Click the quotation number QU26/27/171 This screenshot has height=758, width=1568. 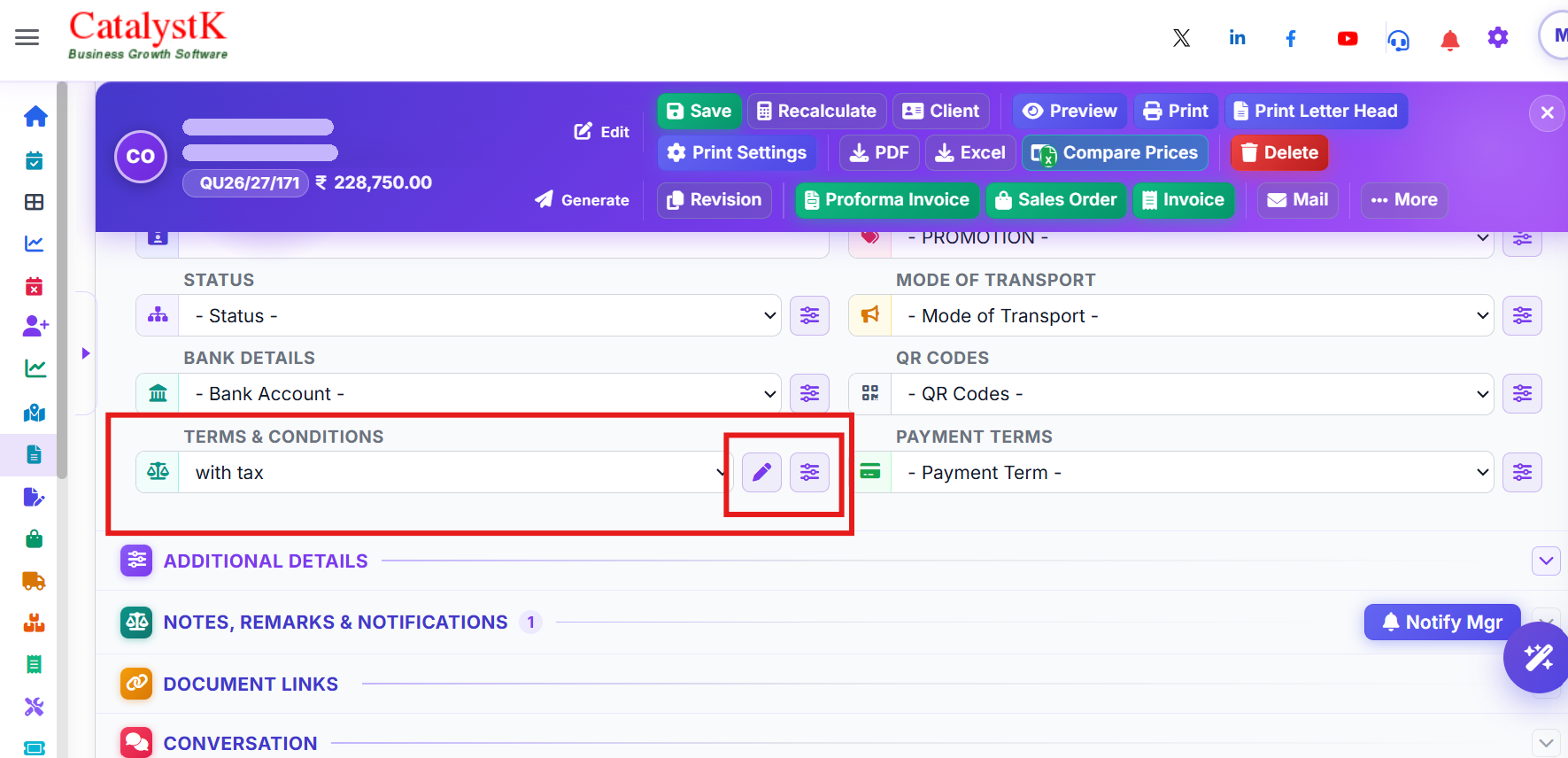[x=245, y=182]
